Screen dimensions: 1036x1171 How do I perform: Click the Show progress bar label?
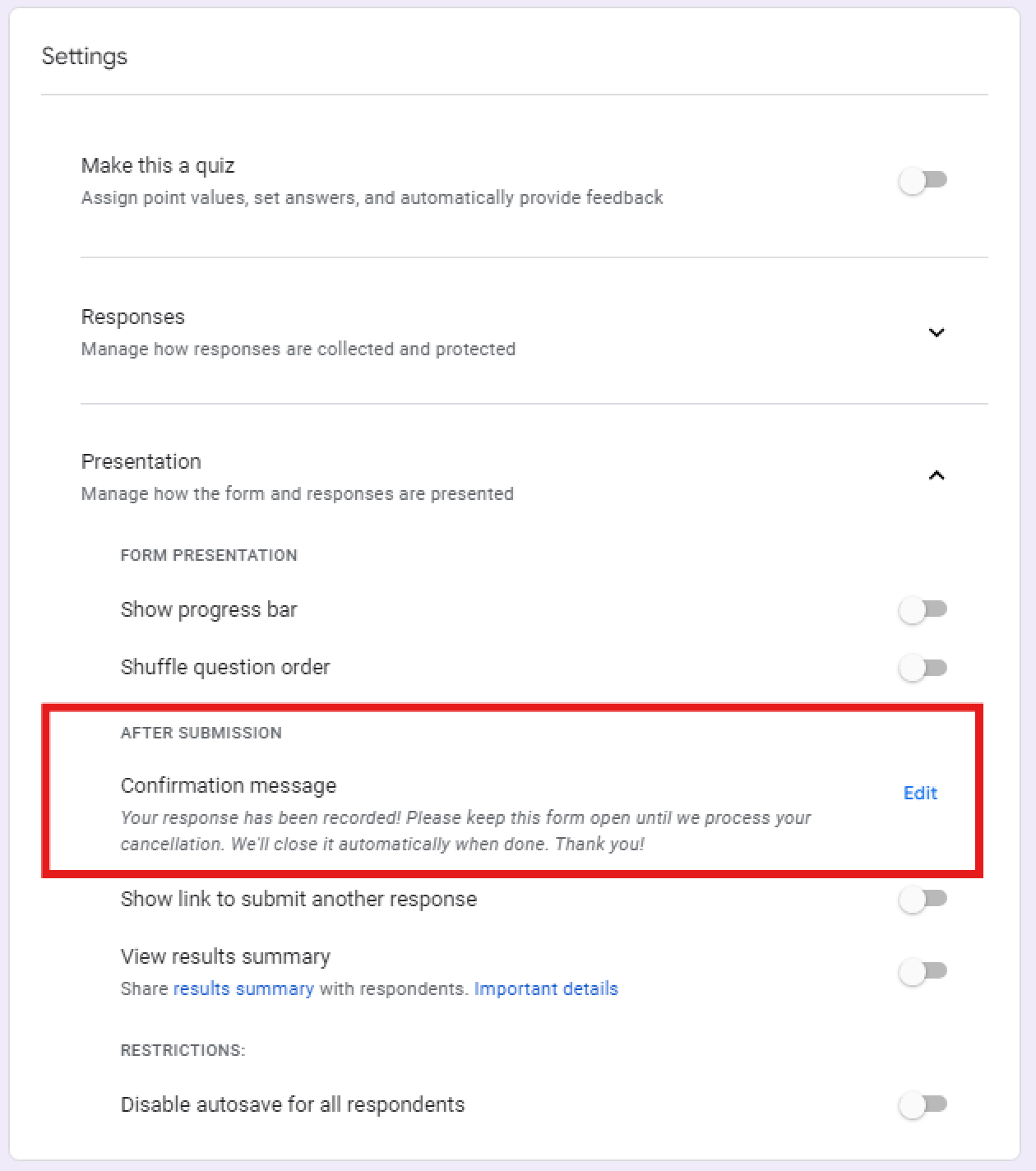tap(209, 609)
